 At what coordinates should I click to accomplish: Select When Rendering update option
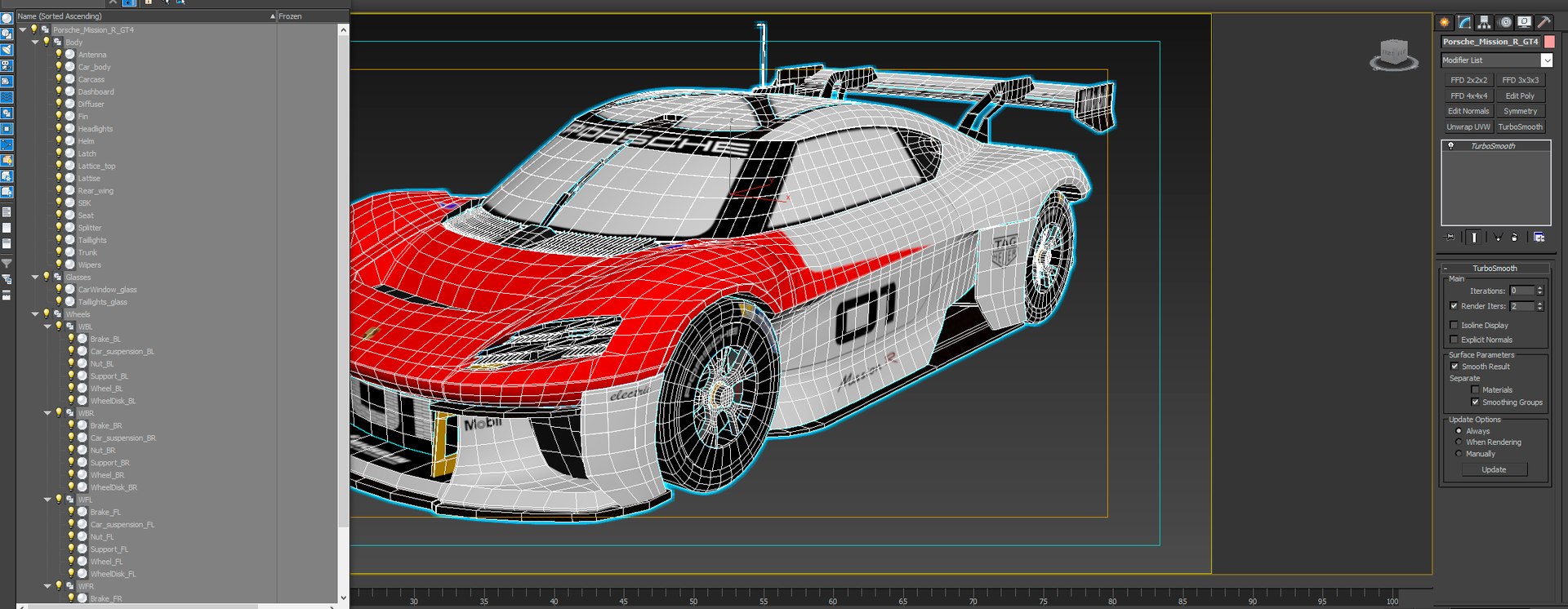[x=1459, y=442]
